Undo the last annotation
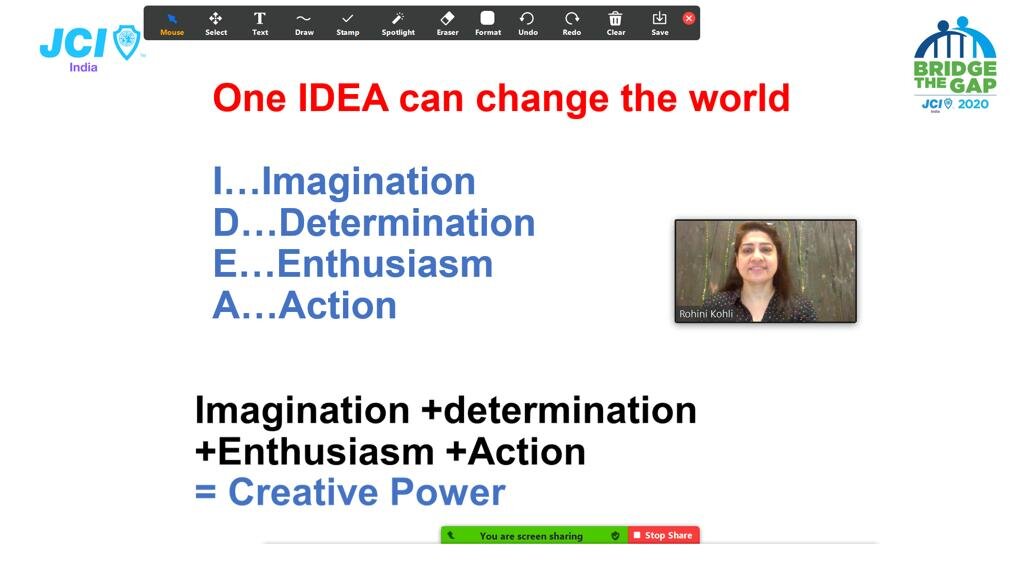This screenshot has width=1024, height=576. [528, 24]
